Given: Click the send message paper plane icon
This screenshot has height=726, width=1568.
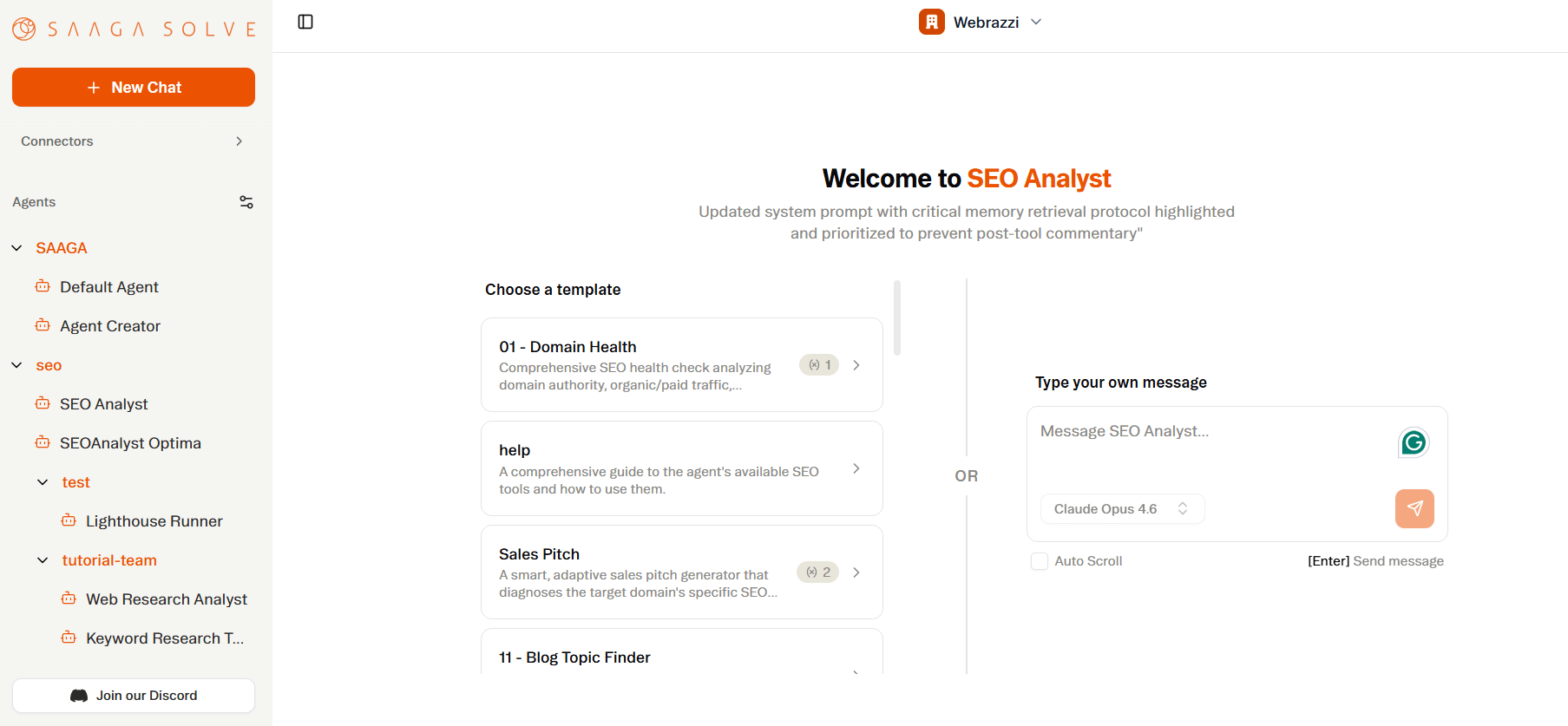Looking at the screenshot, I should 1414,508.
